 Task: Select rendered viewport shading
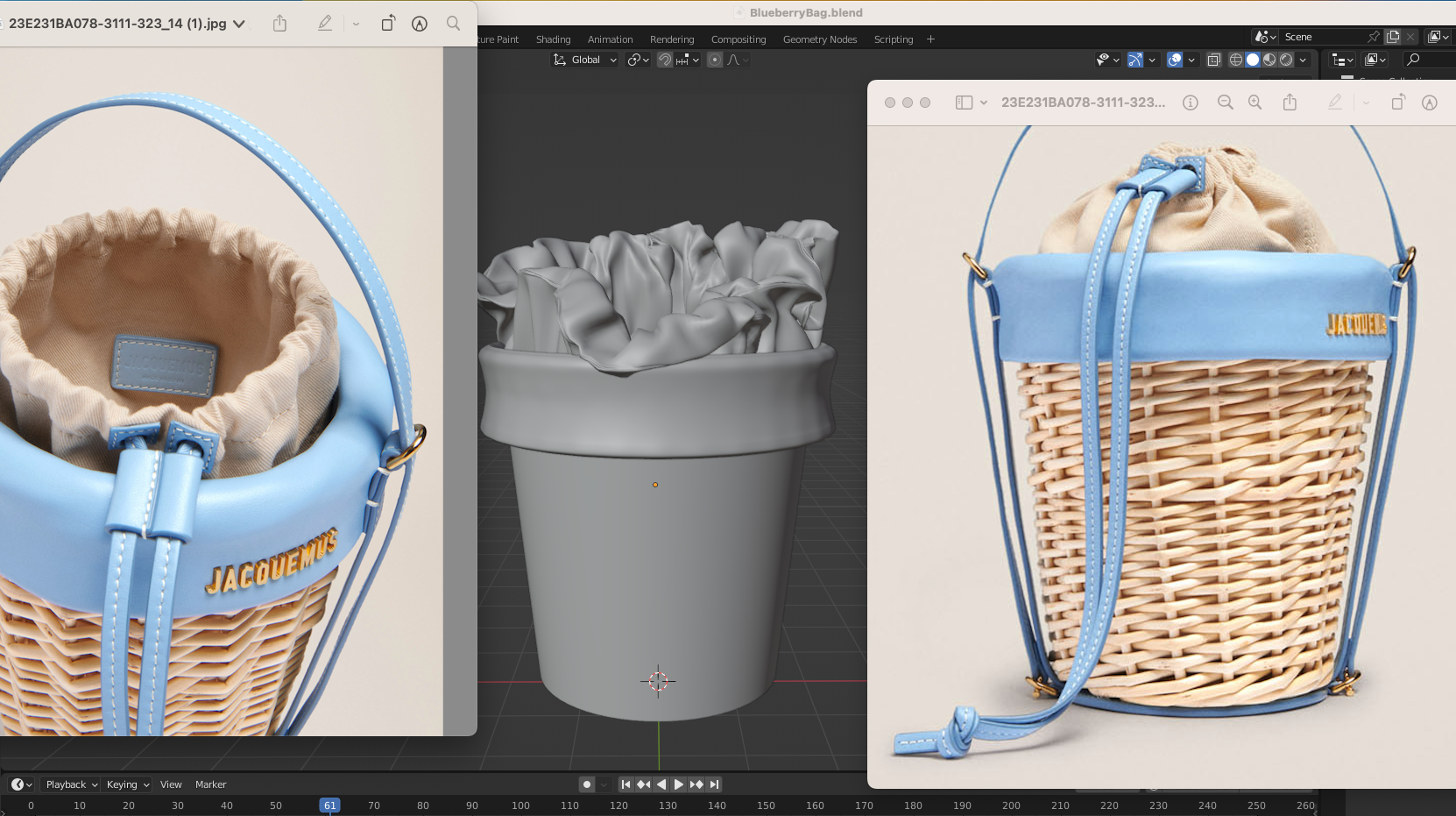[x=1286, y=60]
